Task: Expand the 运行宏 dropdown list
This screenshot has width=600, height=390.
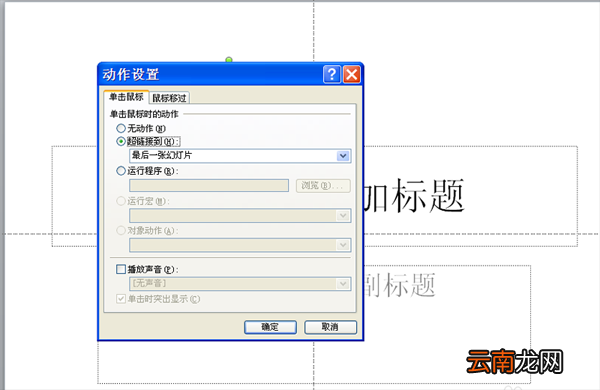Action: (343, 215)
